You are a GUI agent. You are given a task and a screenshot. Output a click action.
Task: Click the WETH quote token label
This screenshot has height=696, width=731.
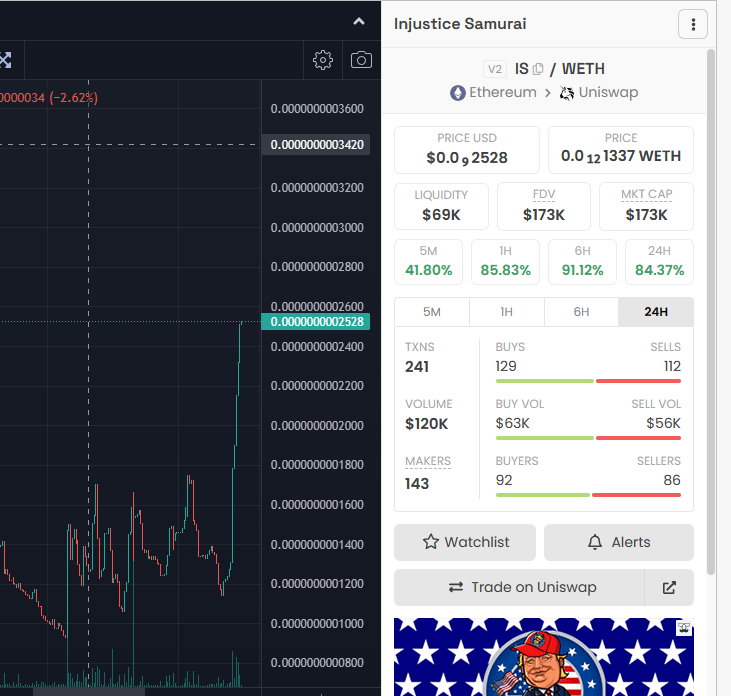[583, 69]
